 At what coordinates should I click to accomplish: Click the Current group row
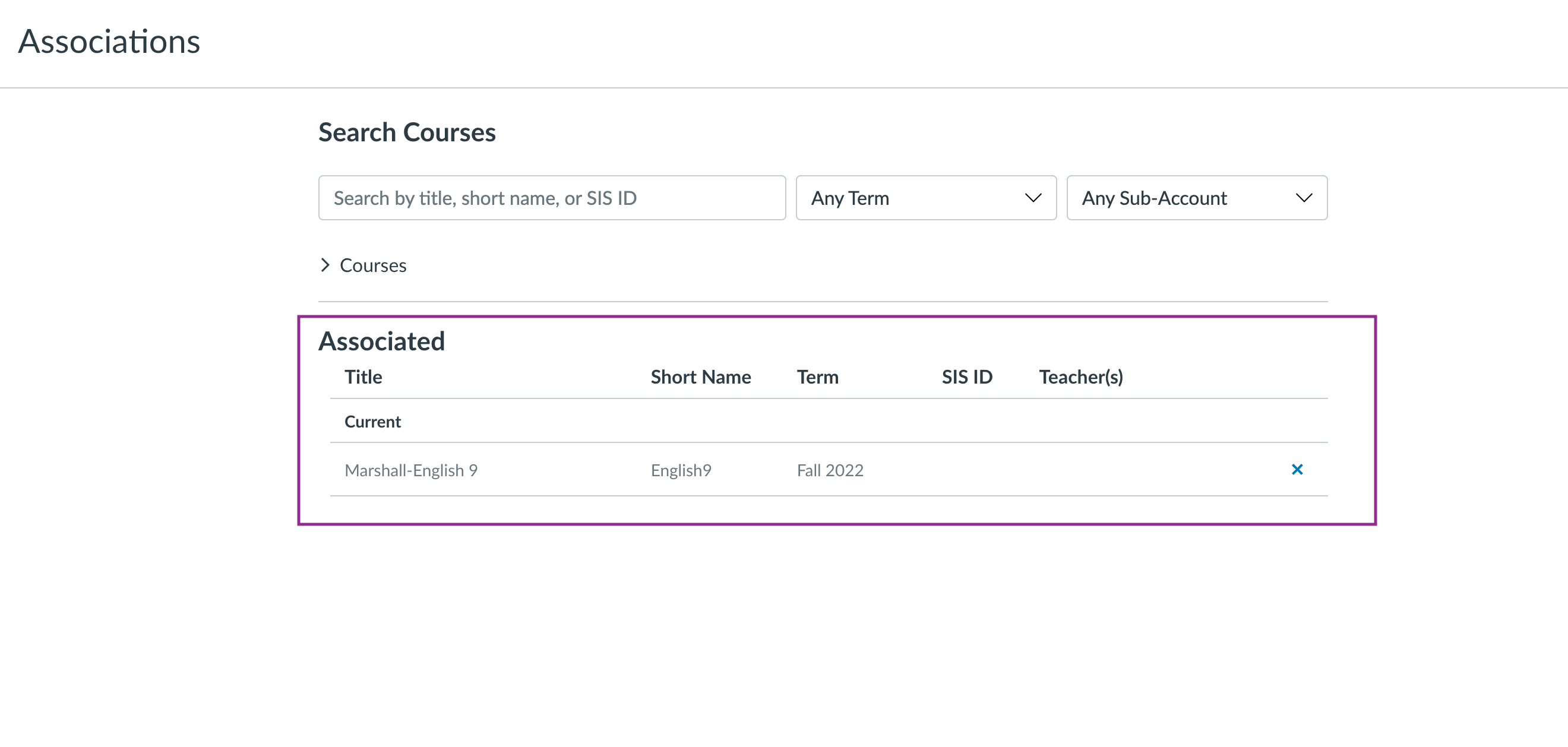tap(372, 422)
